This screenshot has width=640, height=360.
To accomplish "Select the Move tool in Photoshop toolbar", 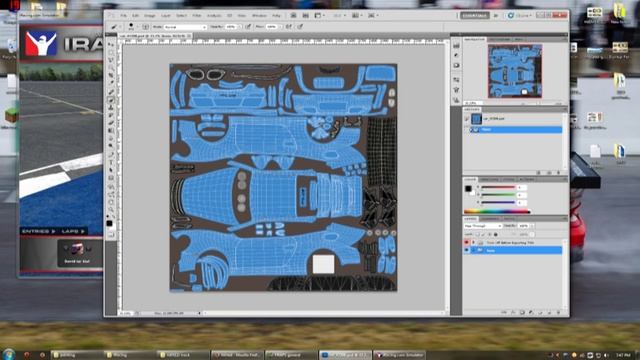I will point(111,44).
